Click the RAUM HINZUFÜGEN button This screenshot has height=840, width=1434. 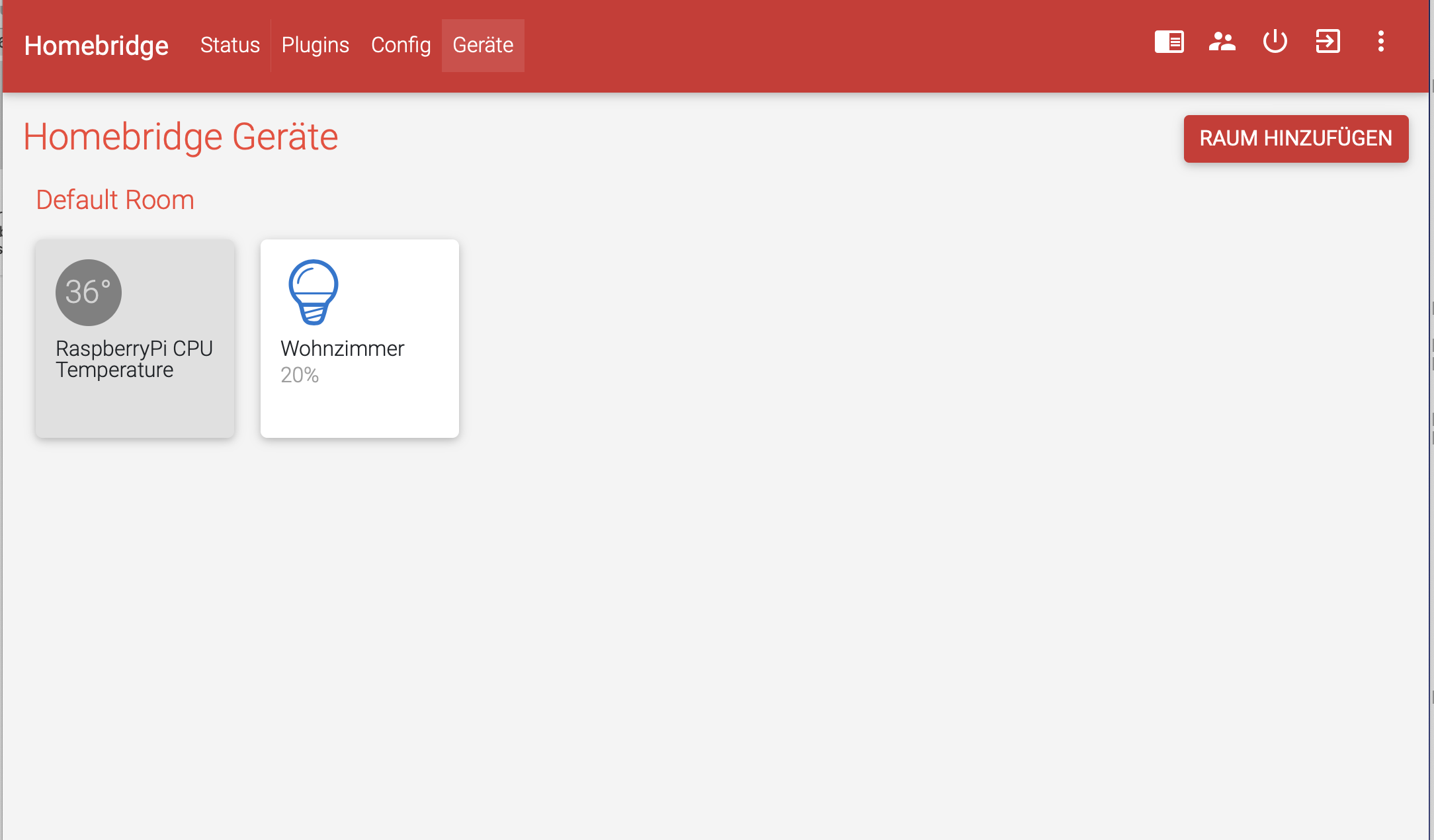tap(1295, 138)
